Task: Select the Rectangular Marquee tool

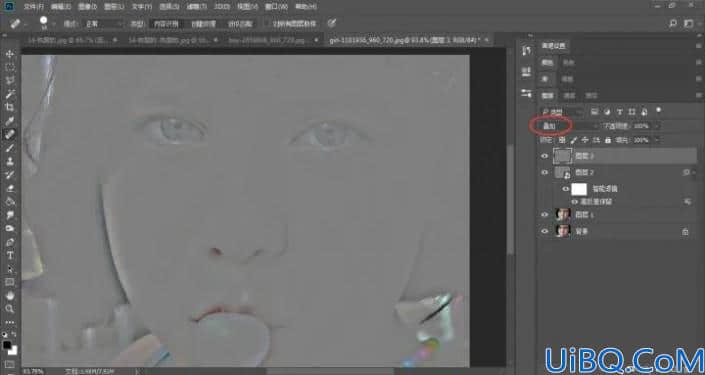Action: [10, 67]
